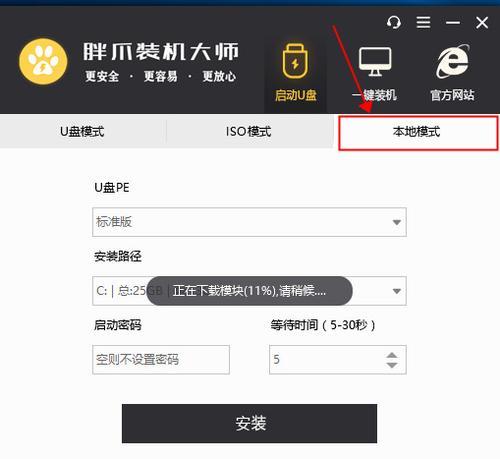Click the 安装 install button
Viewport: 500px width, 459px height.
point(249,423)
